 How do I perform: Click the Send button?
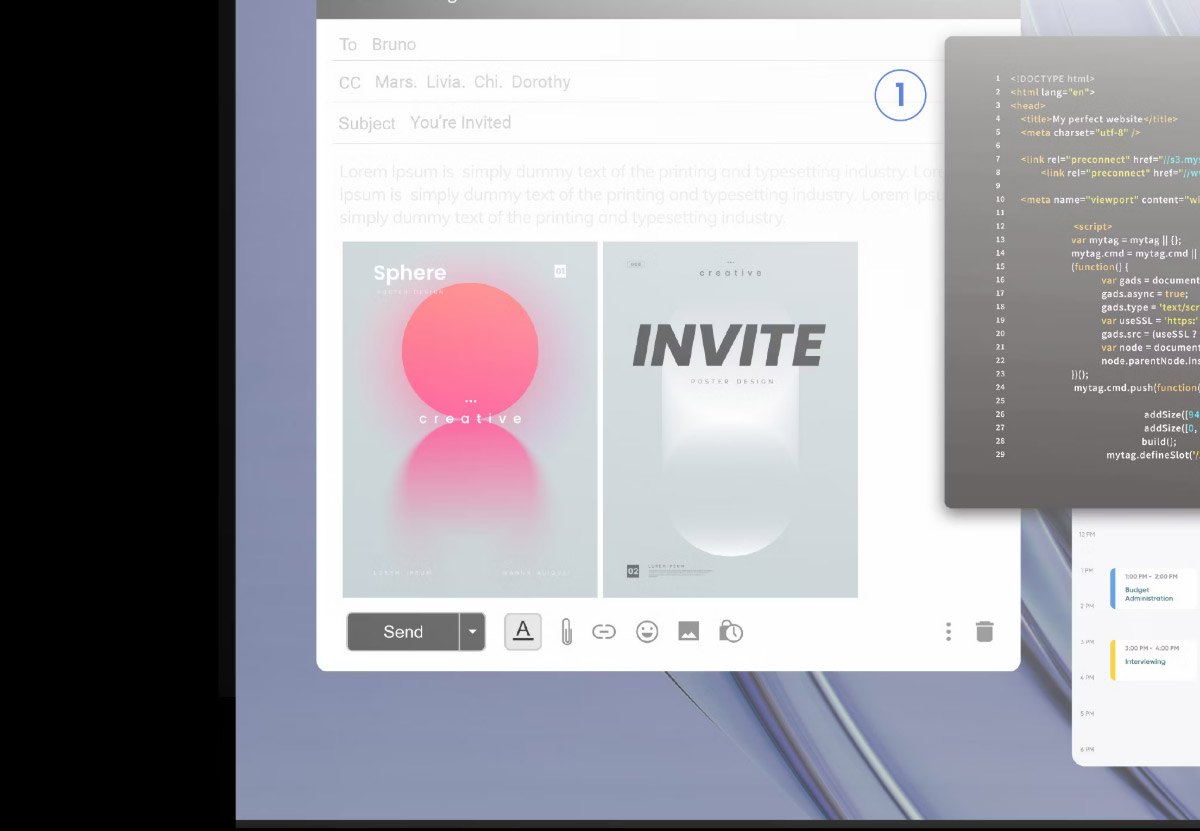(x=403, y=632)
